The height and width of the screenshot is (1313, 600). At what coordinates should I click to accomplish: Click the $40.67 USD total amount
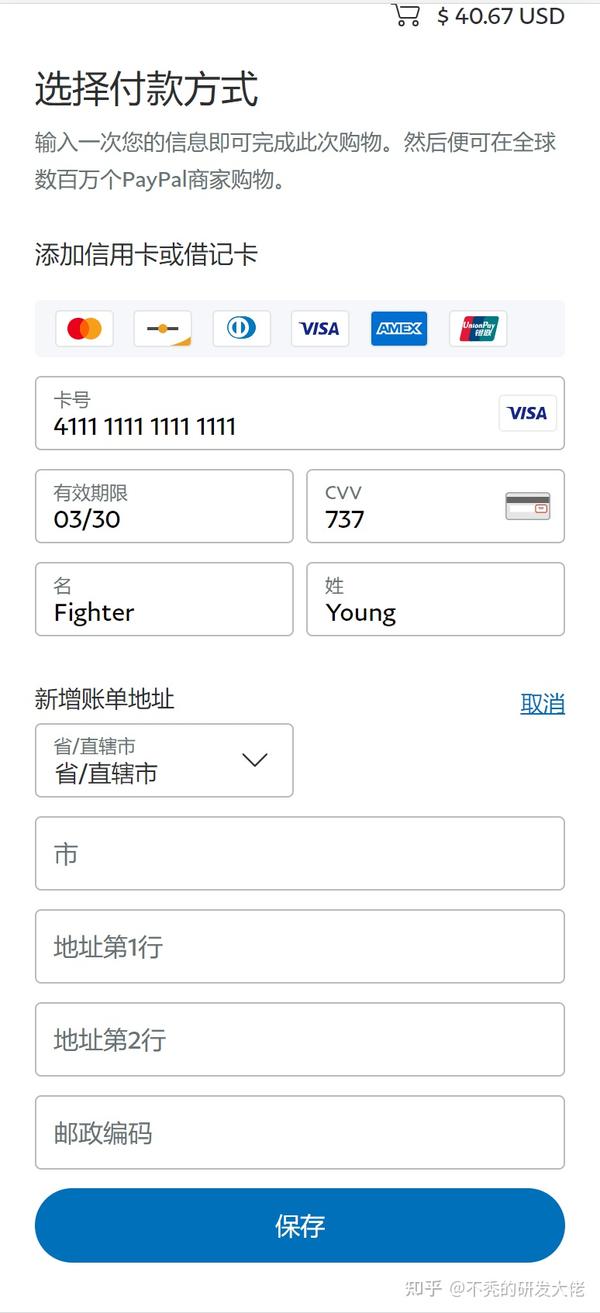499,15
